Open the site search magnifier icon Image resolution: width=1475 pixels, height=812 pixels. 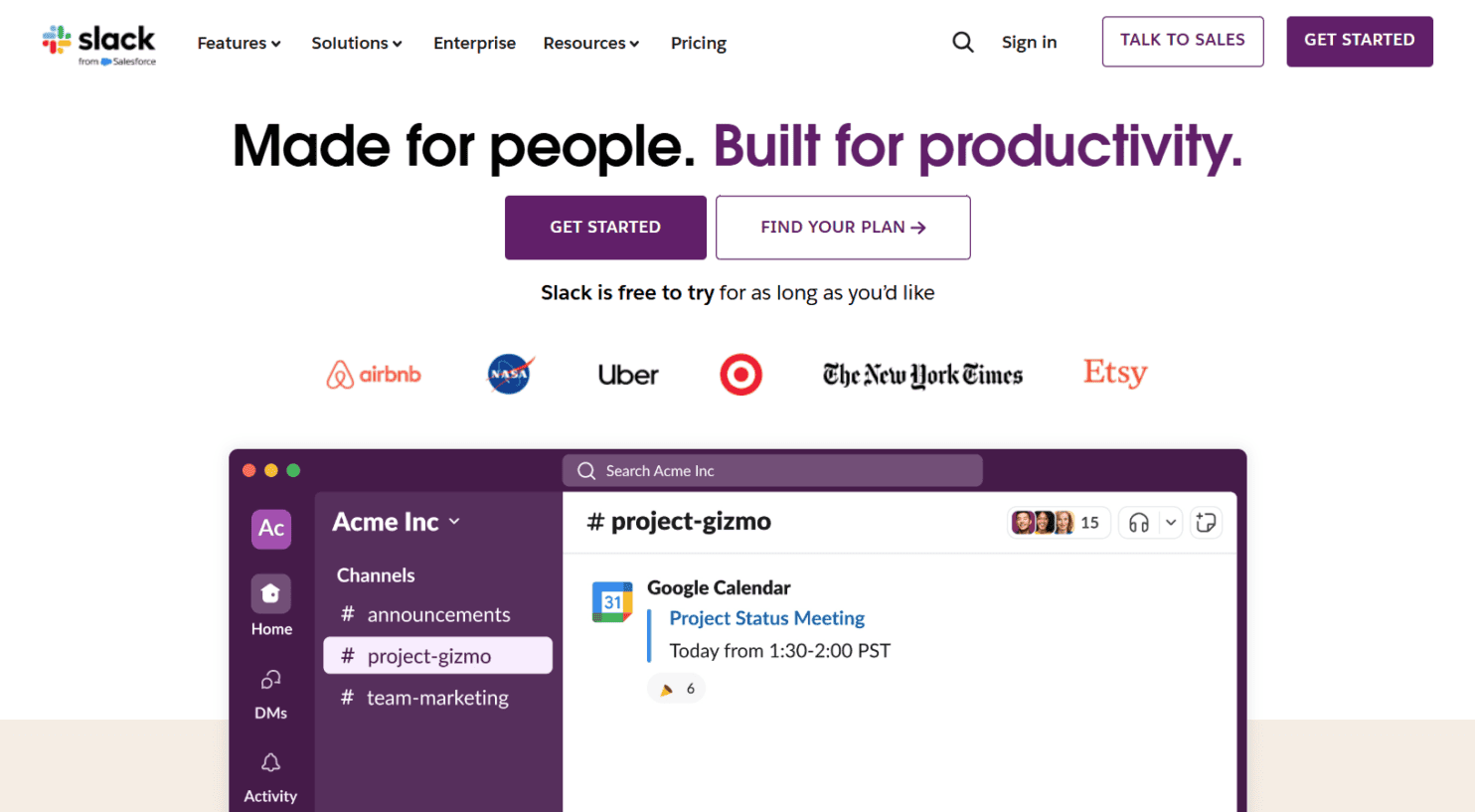[x=962, y=42]
